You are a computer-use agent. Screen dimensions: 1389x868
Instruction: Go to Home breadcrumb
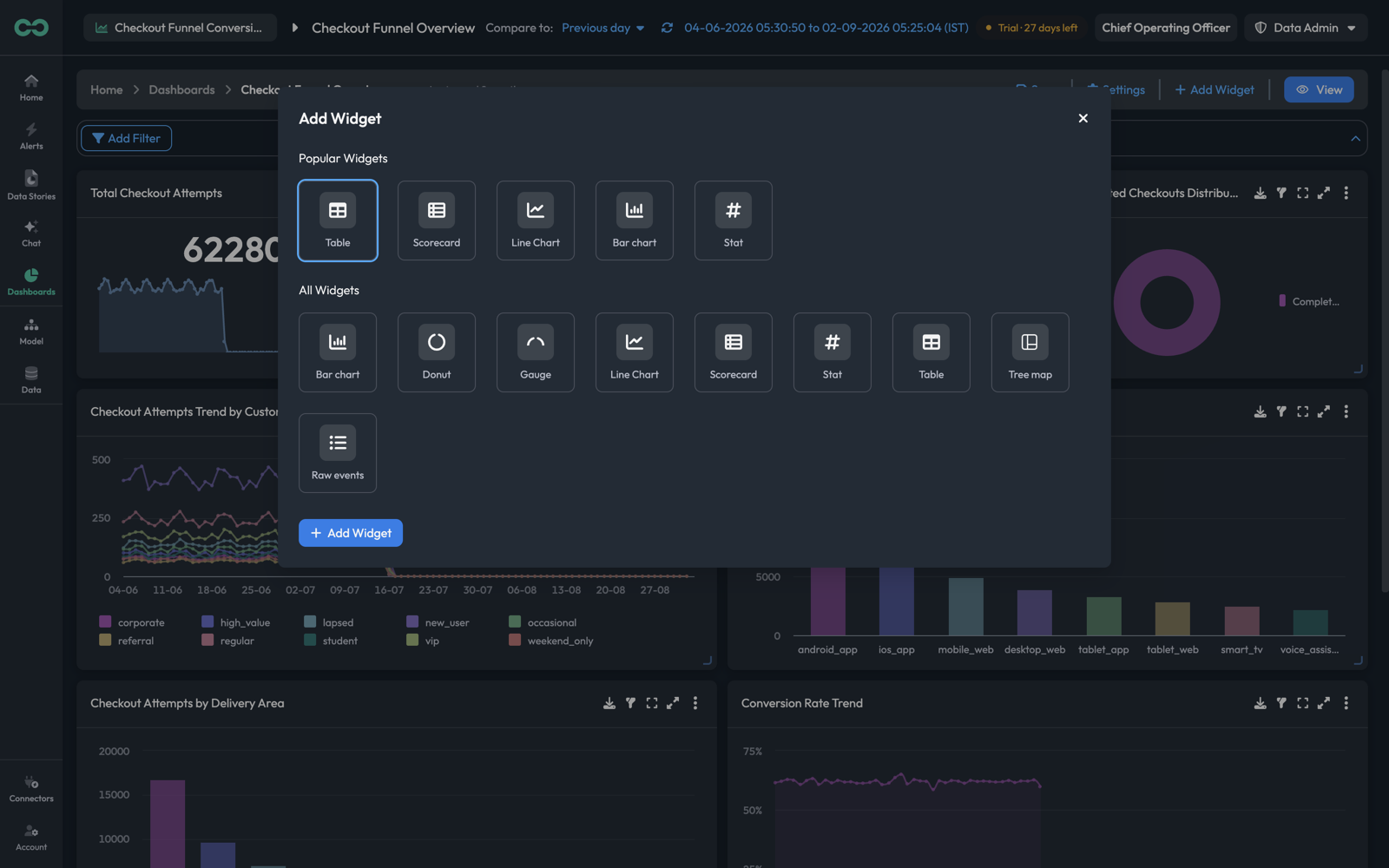pos(107,89)
